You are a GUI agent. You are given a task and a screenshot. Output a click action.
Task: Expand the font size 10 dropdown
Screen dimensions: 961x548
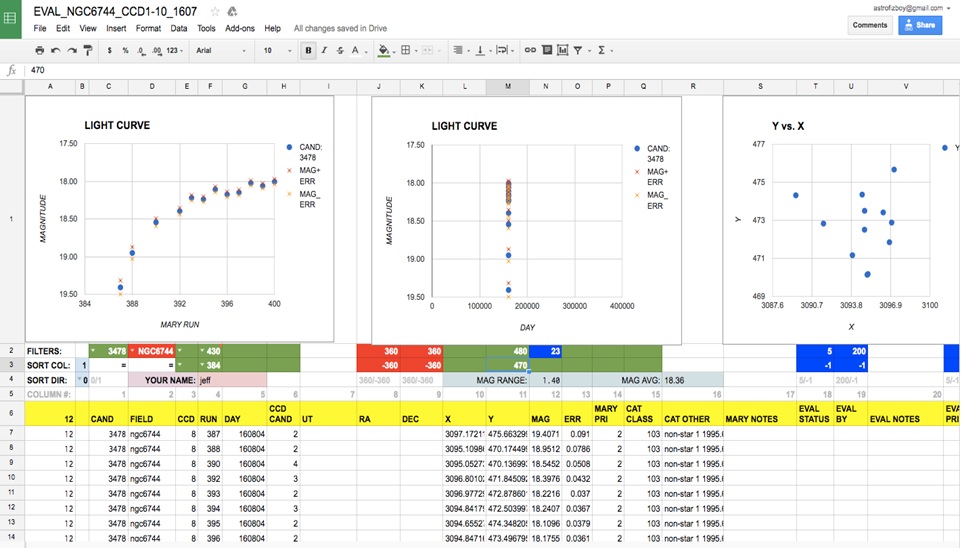click(278, 50)
